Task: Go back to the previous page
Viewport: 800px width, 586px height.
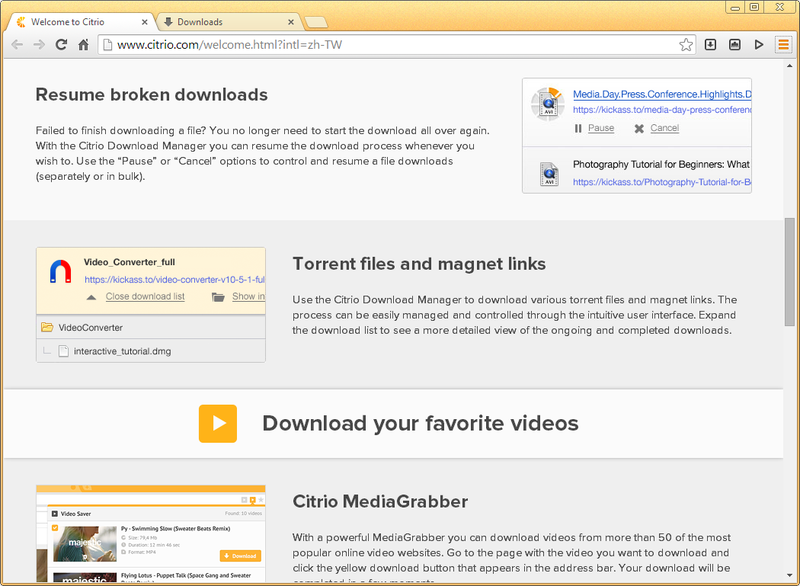Action: 17,45
